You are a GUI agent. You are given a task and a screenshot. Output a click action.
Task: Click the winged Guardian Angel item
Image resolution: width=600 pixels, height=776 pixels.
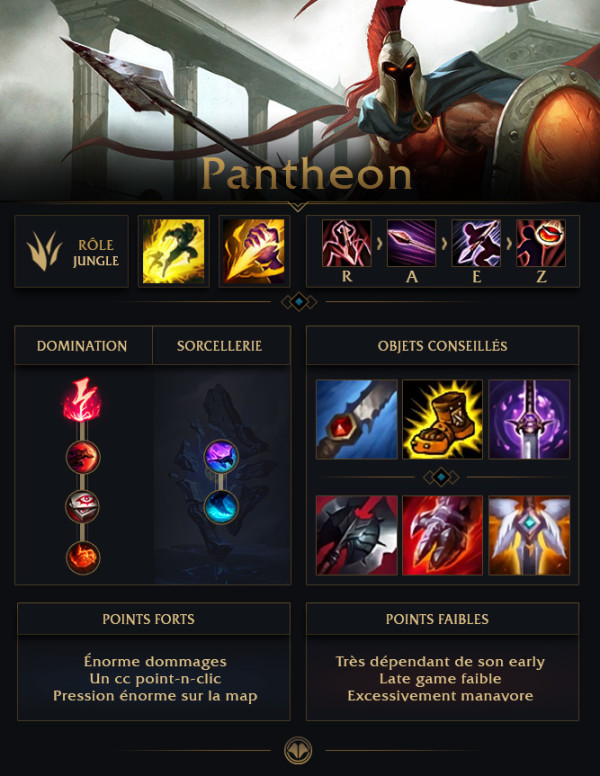click(x=529, y=535)
